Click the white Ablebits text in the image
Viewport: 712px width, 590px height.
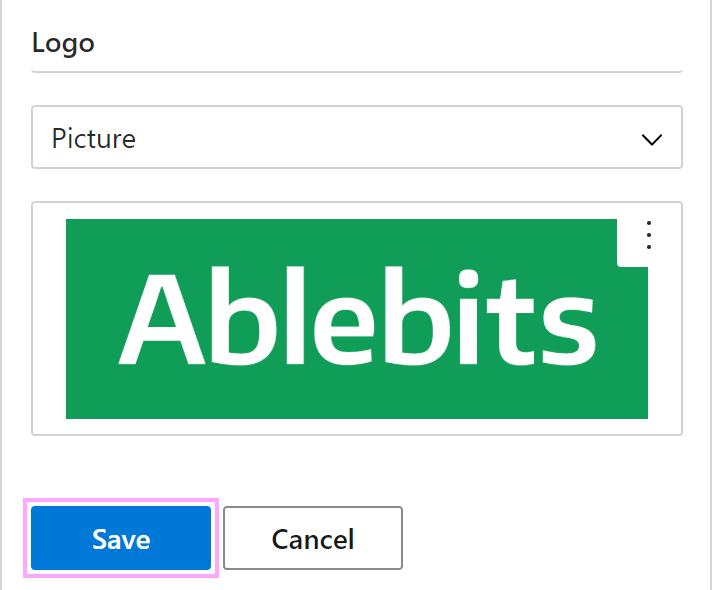357,316
